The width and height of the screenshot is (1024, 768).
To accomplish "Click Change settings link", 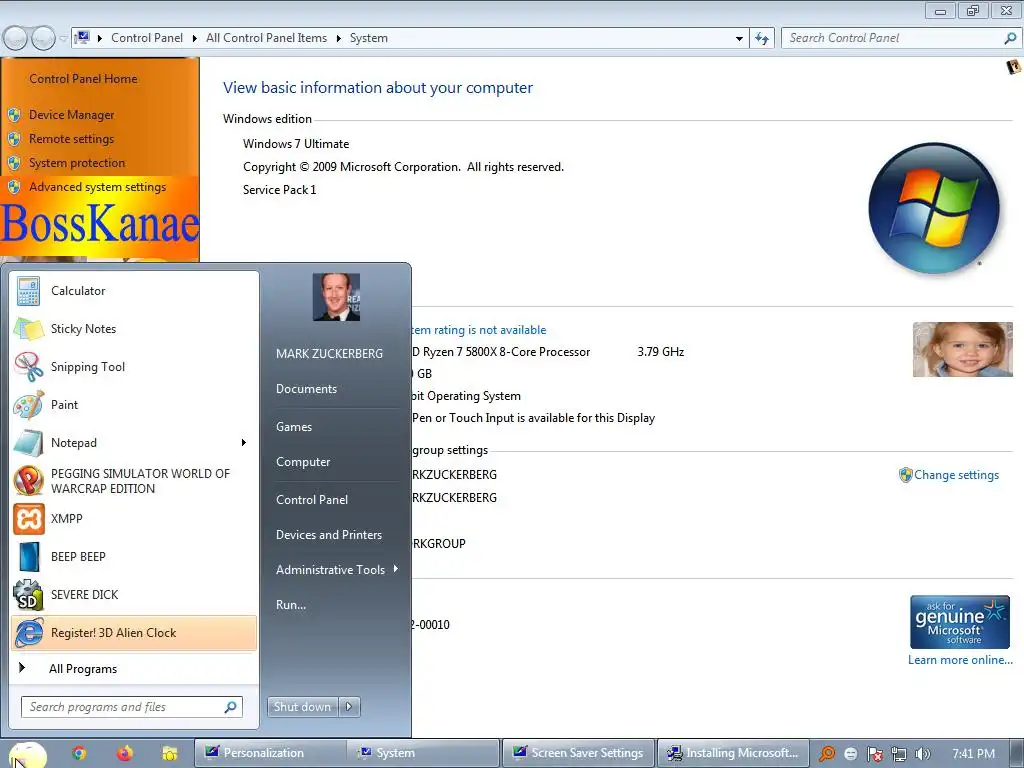I will pos(956,475).
